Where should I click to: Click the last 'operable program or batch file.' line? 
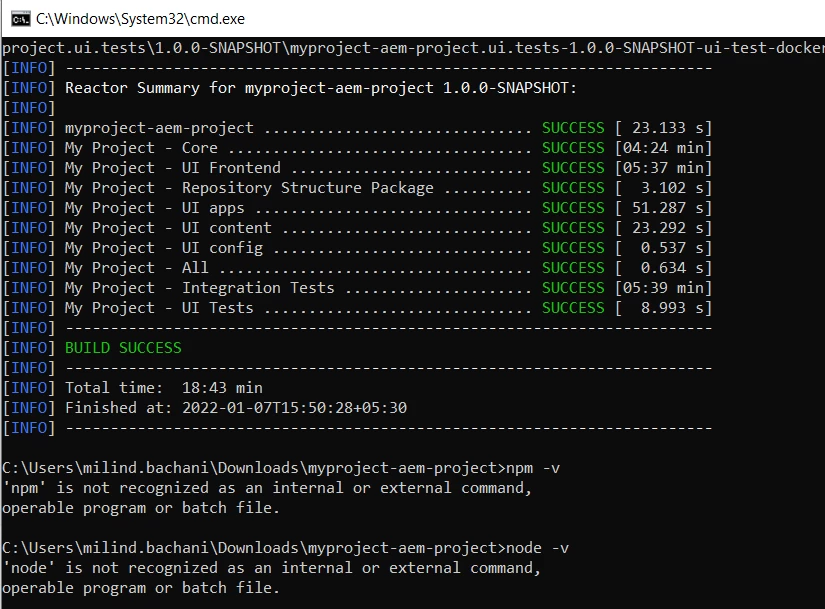140,588
